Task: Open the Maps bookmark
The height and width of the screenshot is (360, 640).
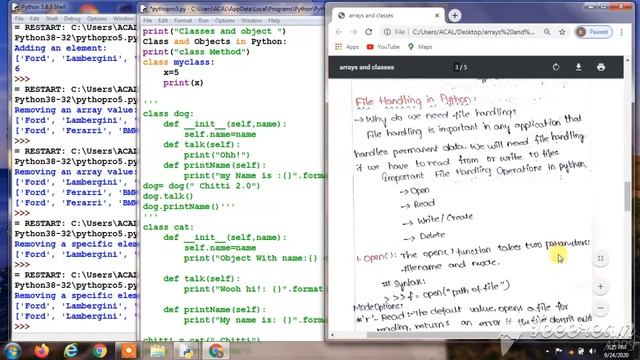Action: pos(420,47)
